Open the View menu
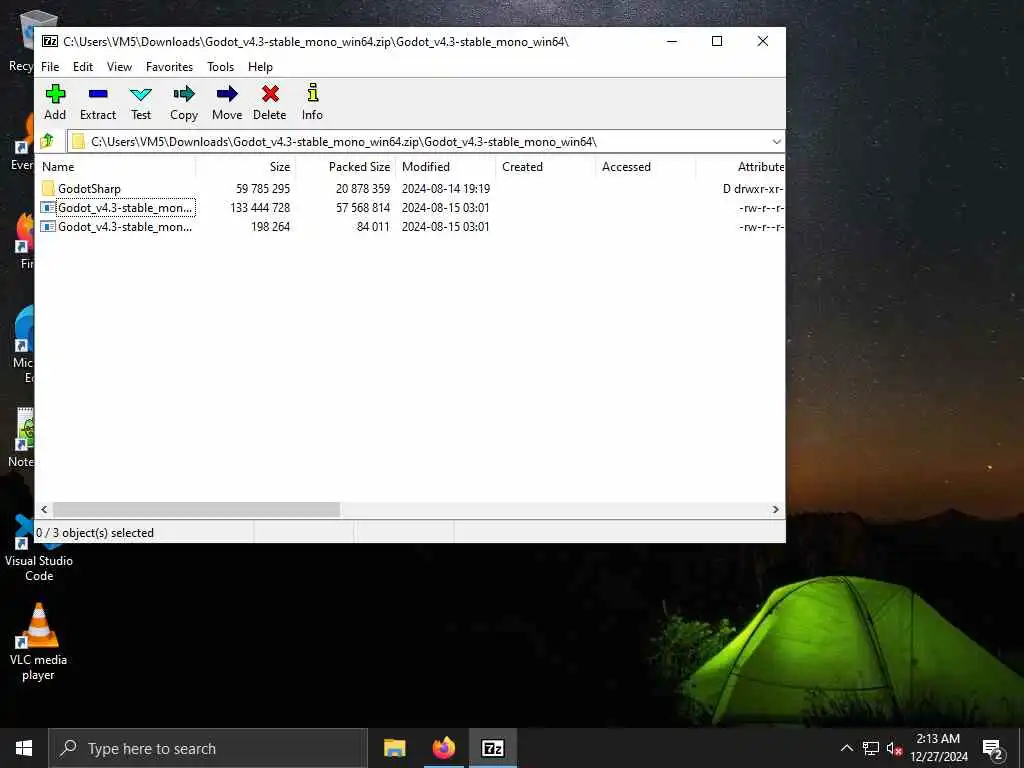The width and height of the screenshot is (1024, 768). [120, 67]
